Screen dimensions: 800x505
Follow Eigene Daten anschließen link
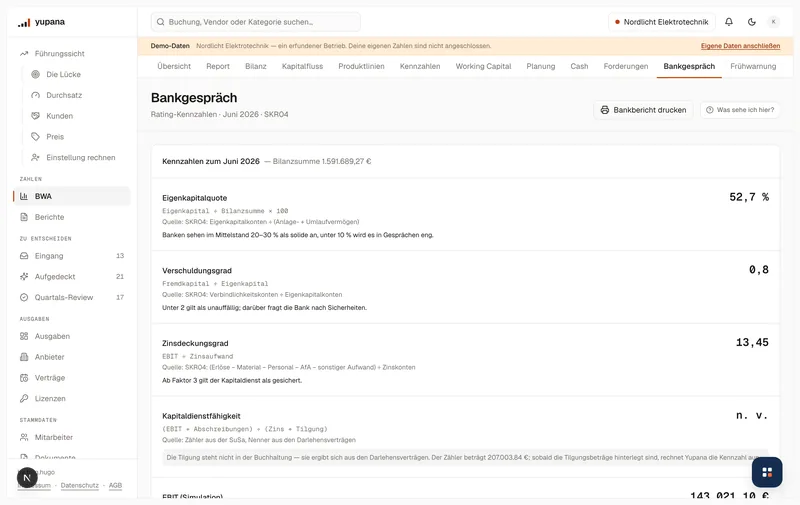[x=740, y=46]
